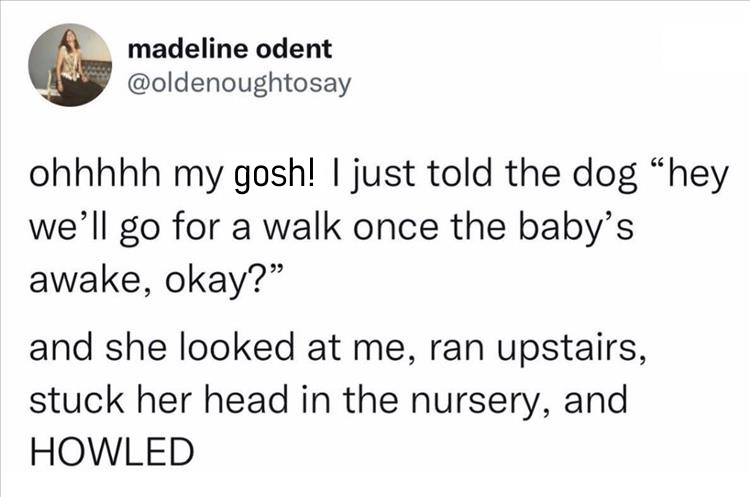Screen dimensions: 750x497
Task: Open madeline odent's profile picture
Action: 67,66
